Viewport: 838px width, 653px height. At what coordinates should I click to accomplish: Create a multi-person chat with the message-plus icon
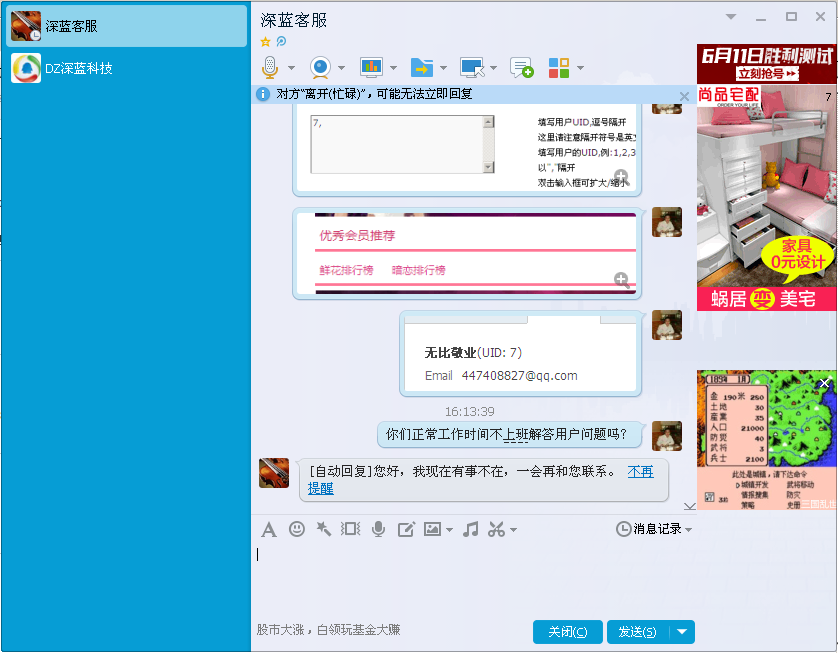(x=521, y=67)
